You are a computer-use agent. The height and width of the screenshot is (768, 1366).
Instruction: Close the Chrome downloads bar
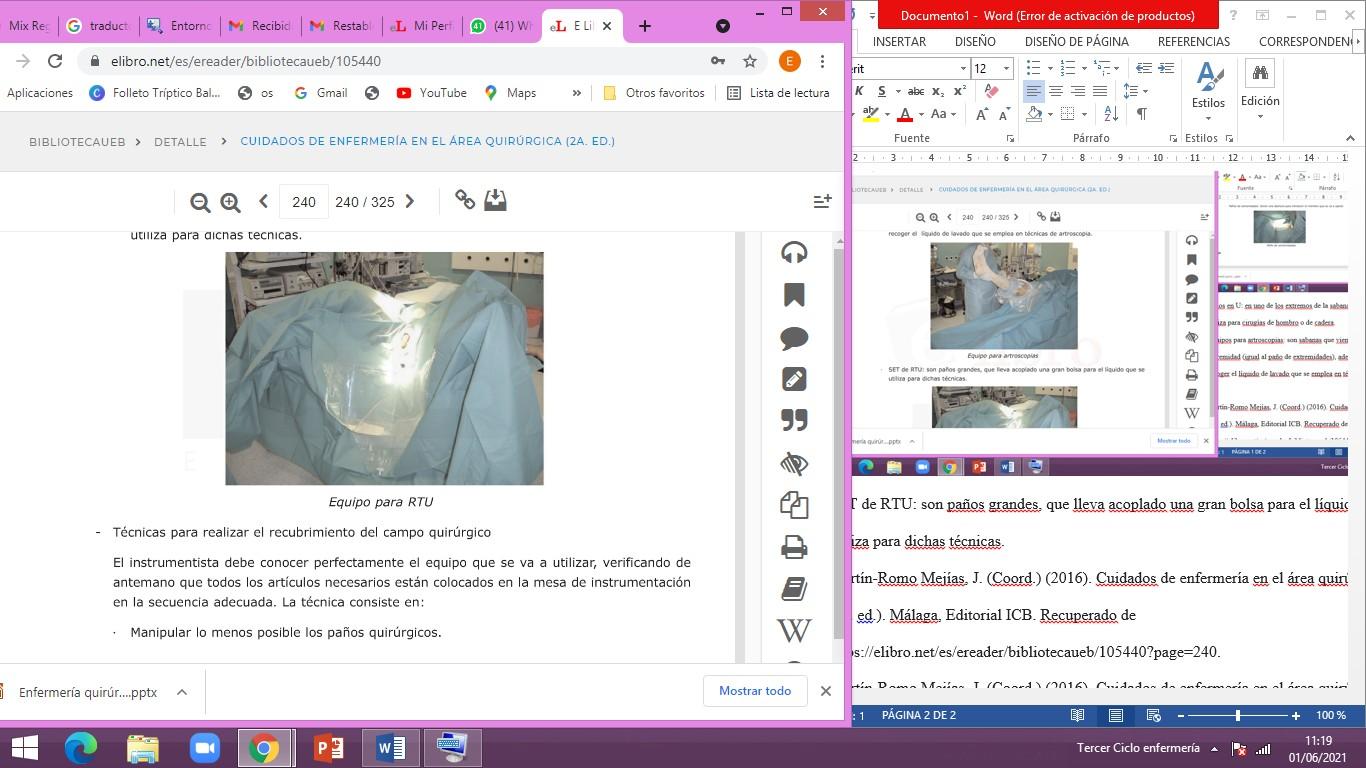(x=826, y=691)
